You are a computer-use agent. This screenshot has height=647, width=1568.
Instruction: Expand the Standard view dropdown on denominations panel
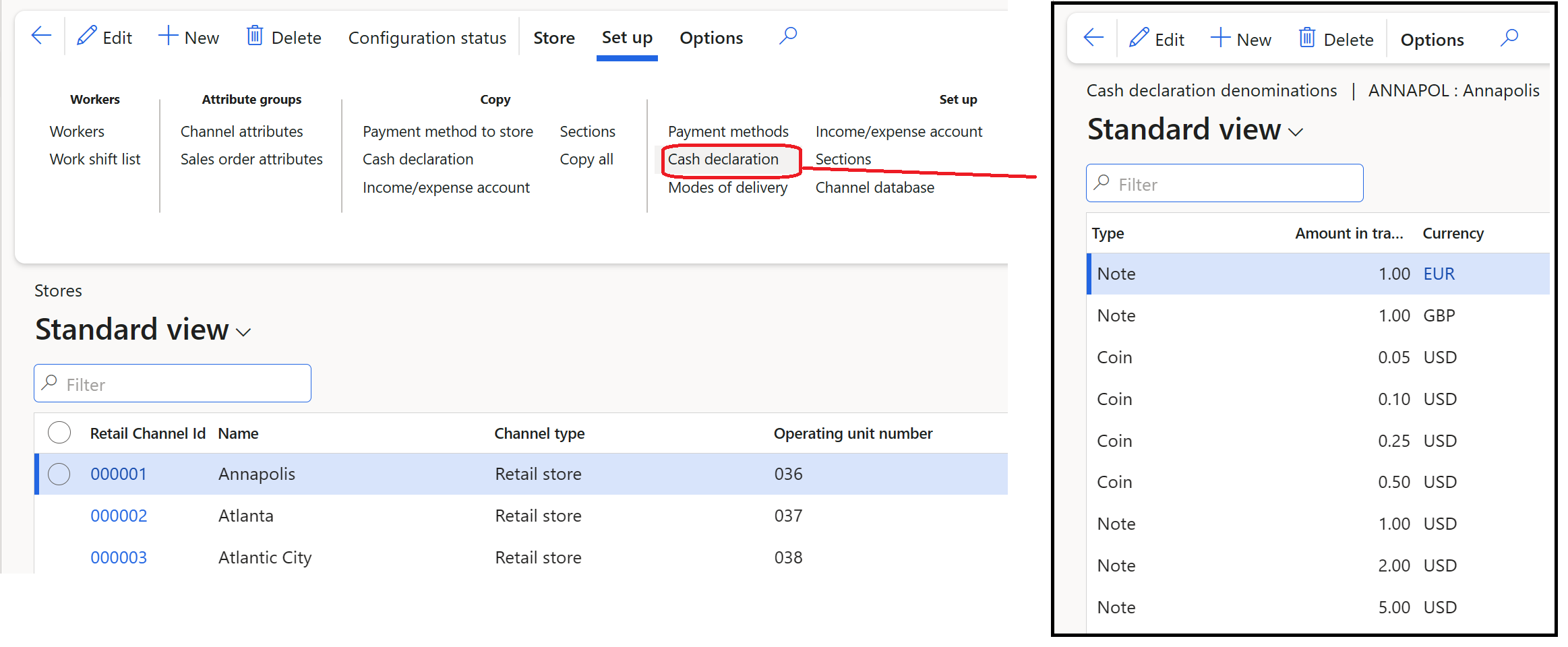click(x=1296, y=132)
